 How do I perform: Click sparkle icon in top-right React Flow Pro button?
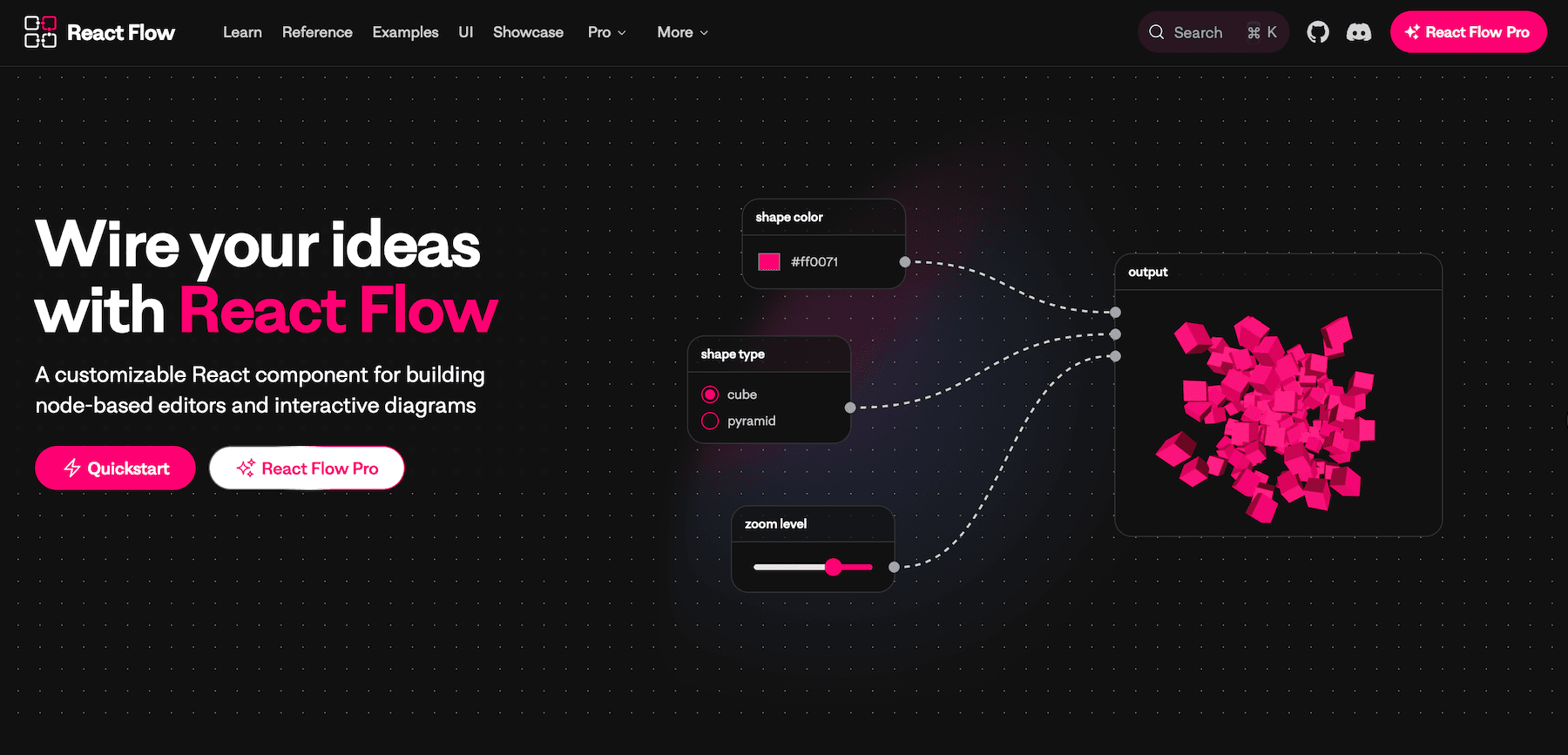(x=1412, y=32)
